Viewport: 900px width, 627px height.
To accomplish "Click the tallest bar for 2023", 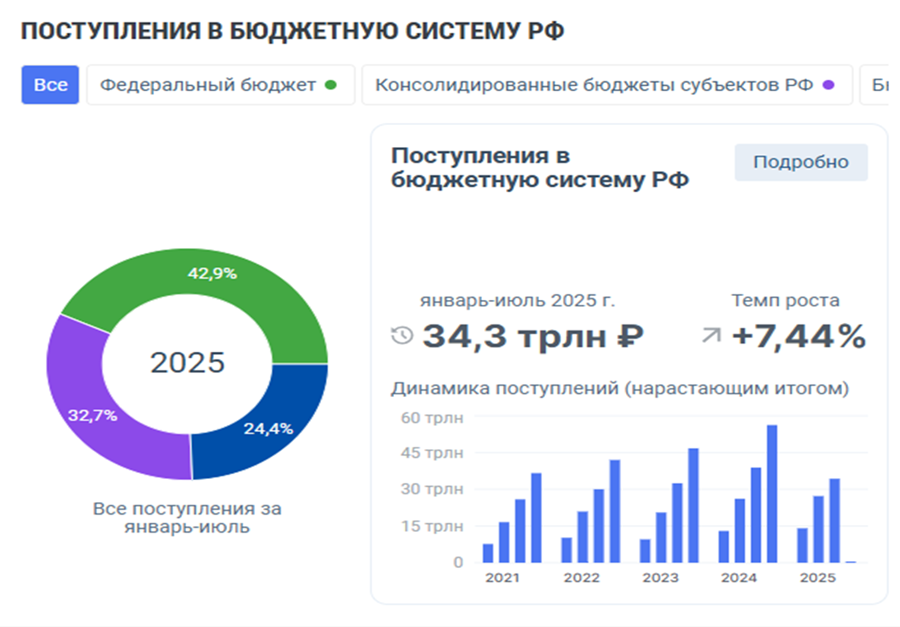I will 693,505.
